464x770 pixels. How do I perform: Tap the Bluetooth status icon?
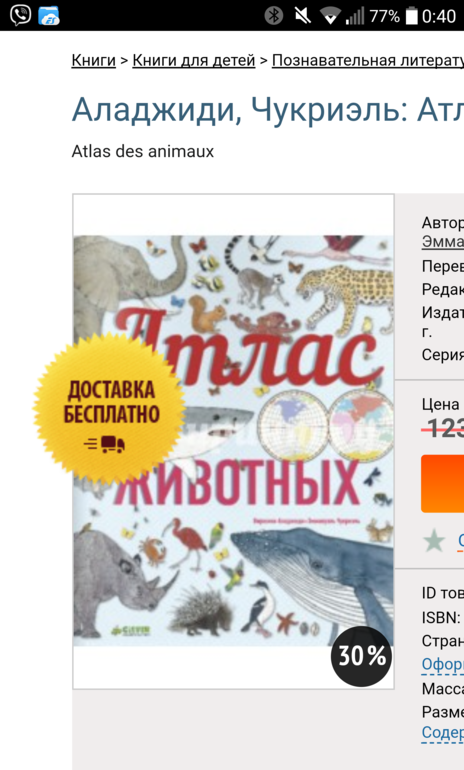pos(273,16)
